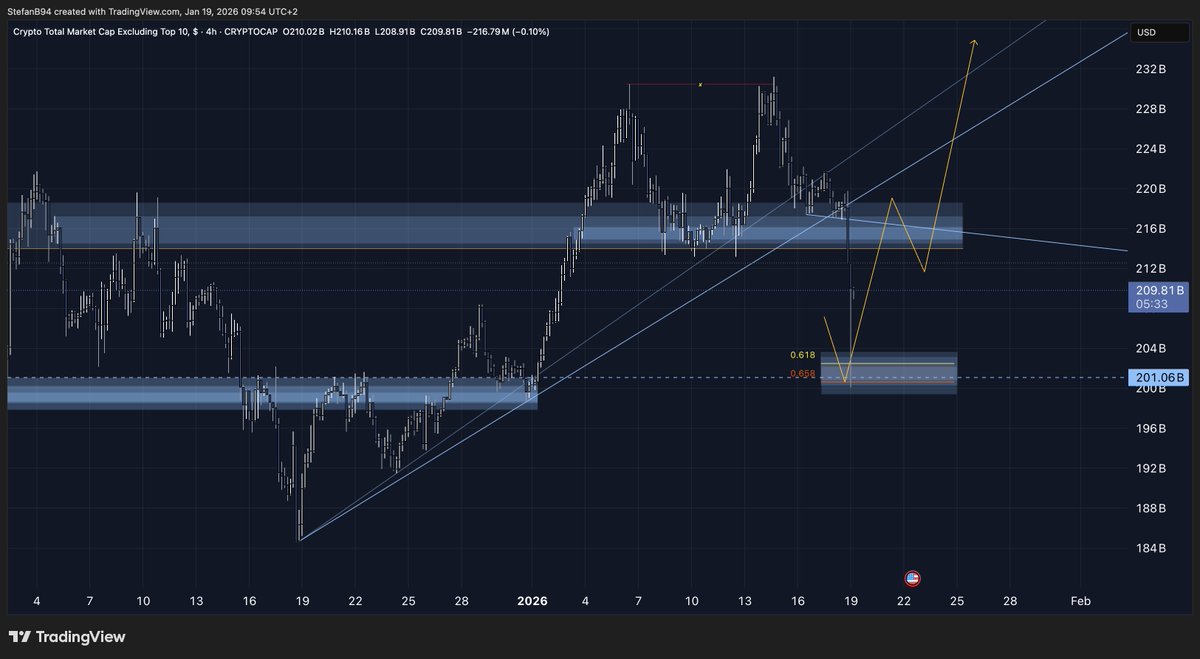Click the 0.618 Fibonacci level label
Image resolution: width=1200 pixels, height=659 pixels.
[x=801, y=353]
